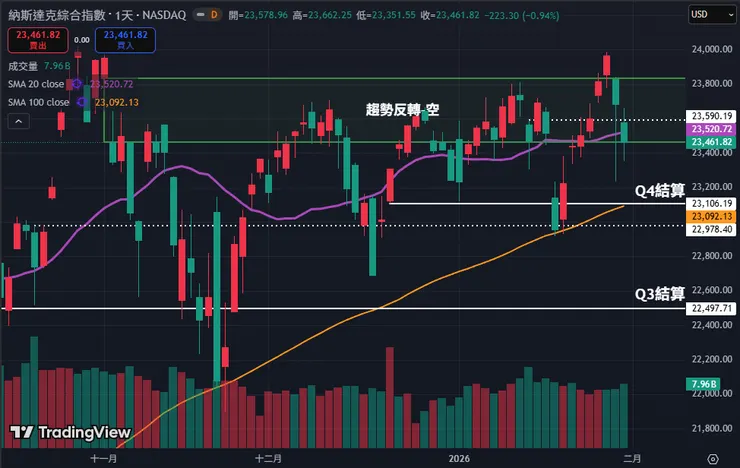Viewport: 740px width, 468px height.
Task: Click the 22,497.71 horizontal line price label
Action: tap(712, 309)
